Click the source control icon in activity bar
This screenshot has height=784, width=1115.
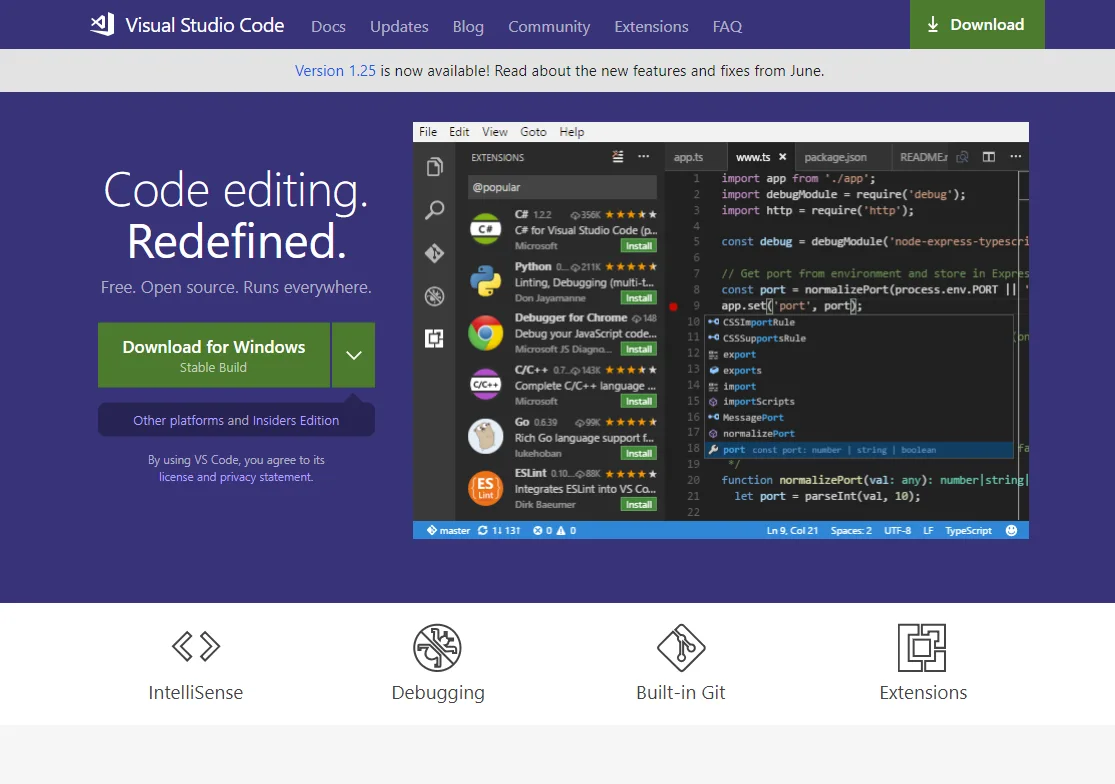point(434,253)
